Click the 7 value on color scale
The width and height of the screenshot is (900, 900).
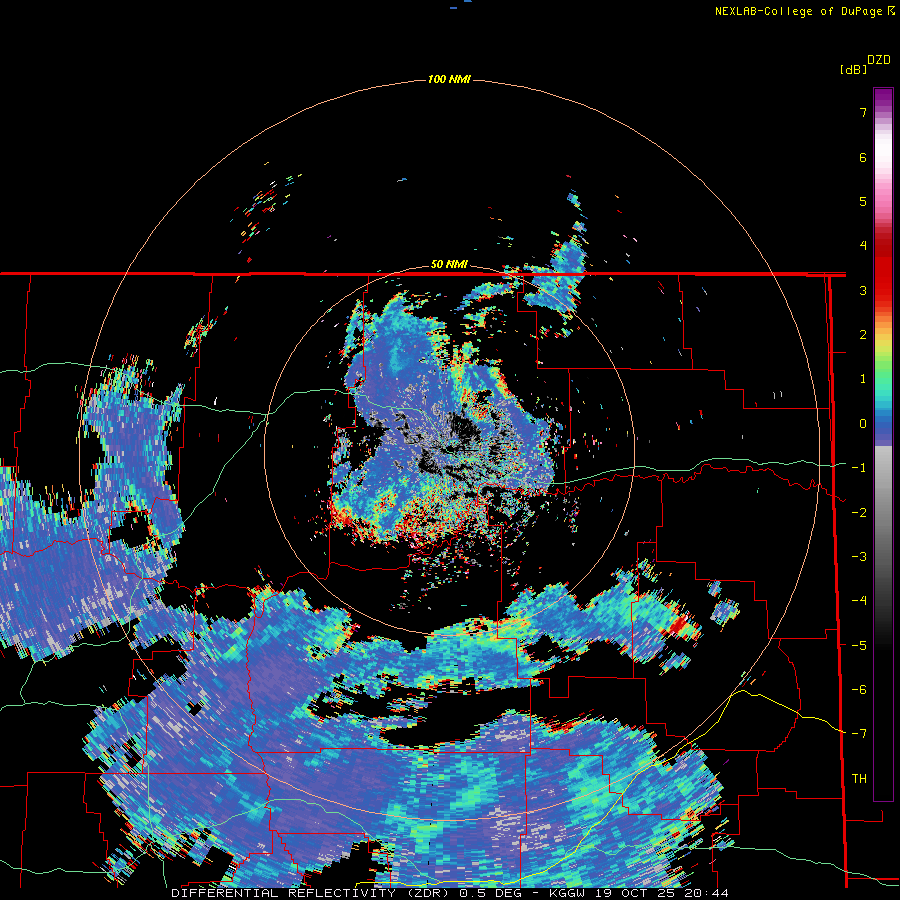click(x=863, y=112)
